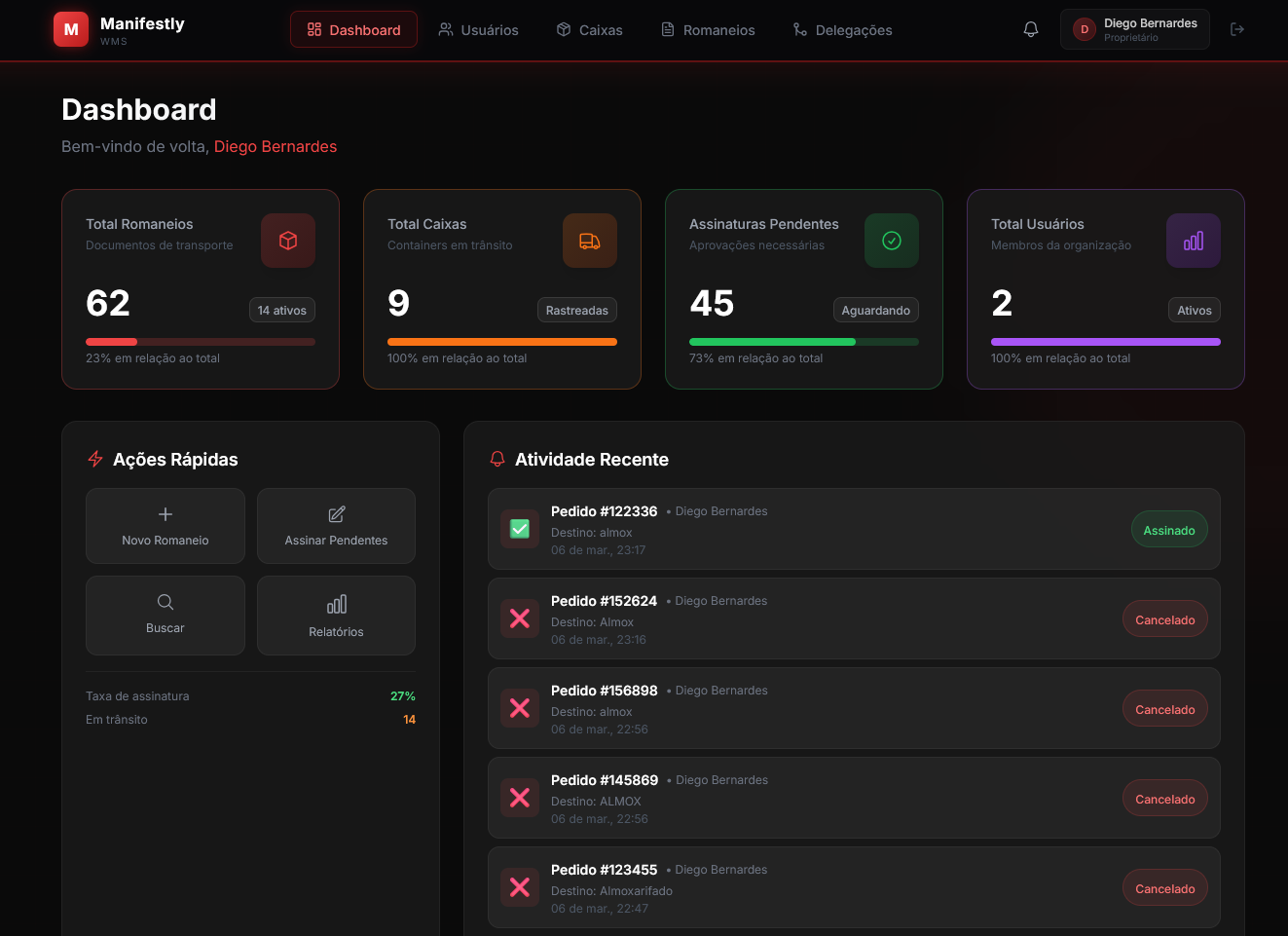The height and width of the screenshot is (936, 1288).
Task: Click bell icon beside Atividade Recente
Action: 497,459
